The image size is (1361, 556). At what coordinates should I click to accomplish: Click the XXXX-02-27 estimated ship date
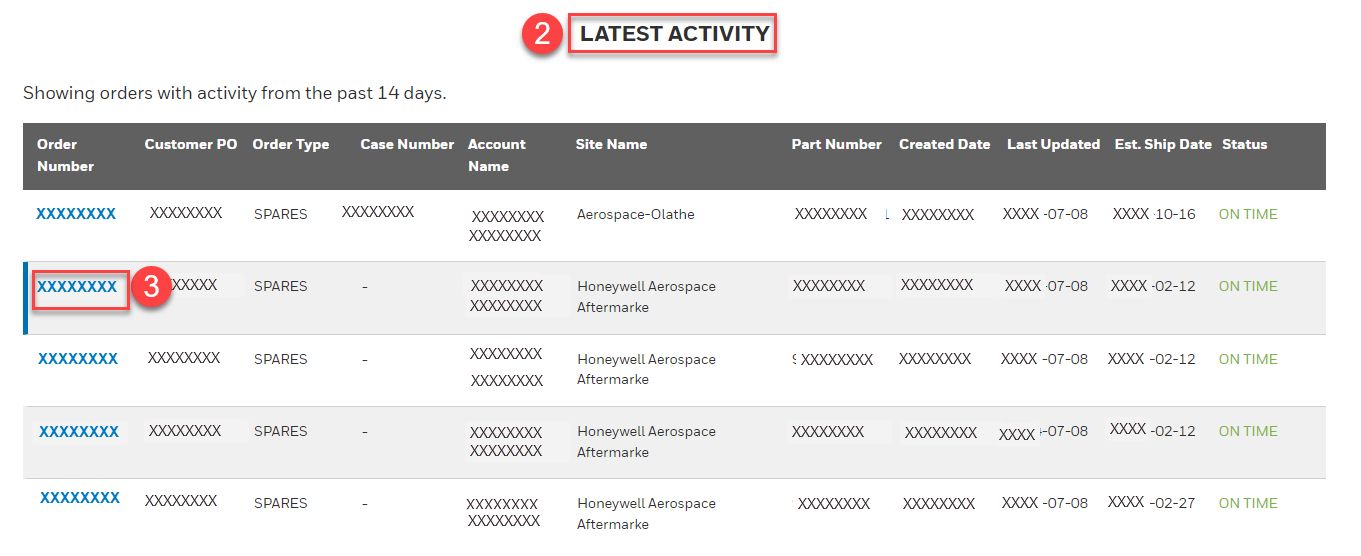pyautogui.click(x=1152, y=503)
